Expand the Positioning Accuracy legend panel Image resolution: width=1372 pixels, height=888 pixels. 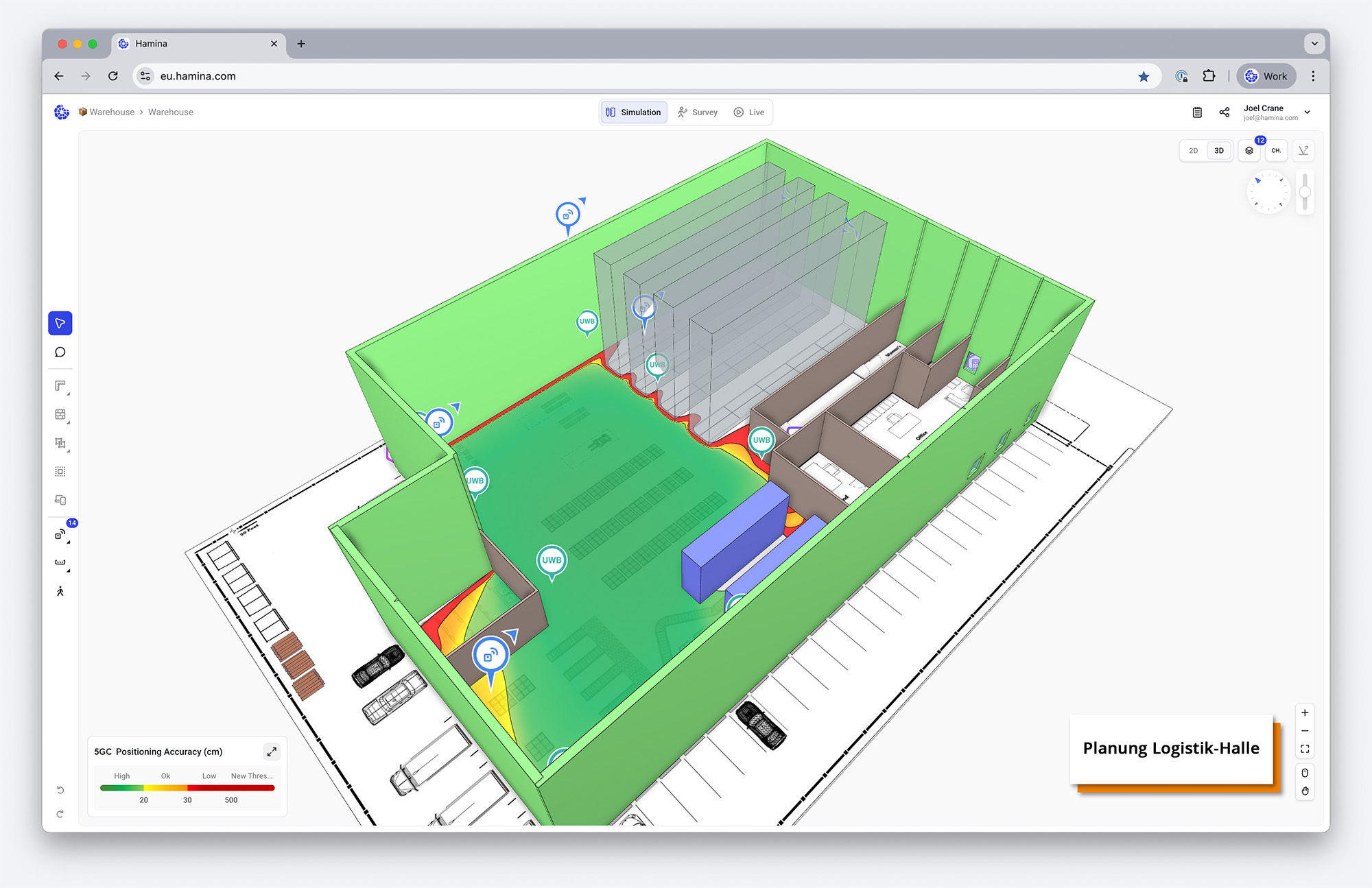click(272, 752)
